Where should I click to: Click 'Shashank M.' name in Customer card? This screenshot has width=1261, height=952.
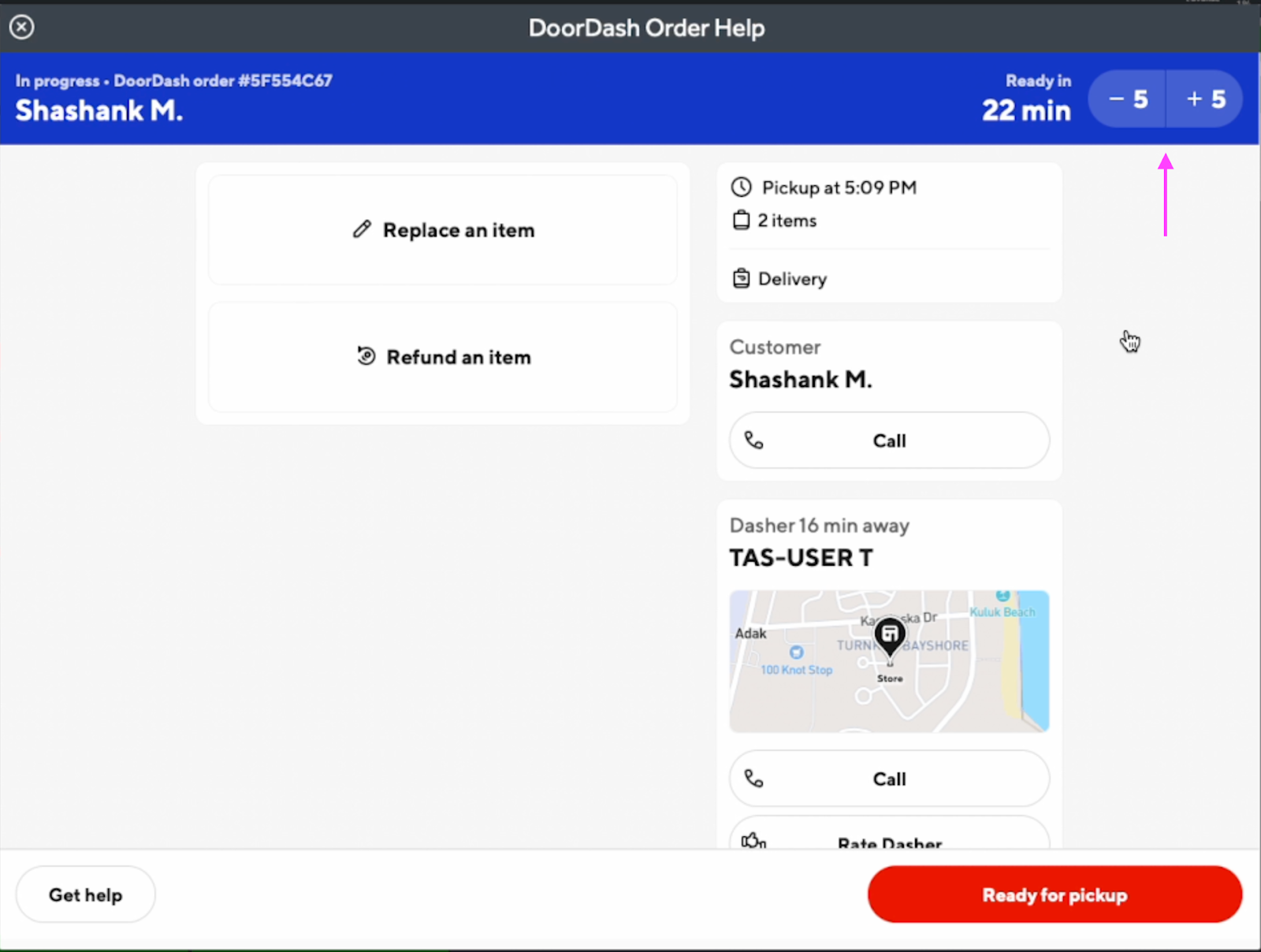click(x=801, y=380)
